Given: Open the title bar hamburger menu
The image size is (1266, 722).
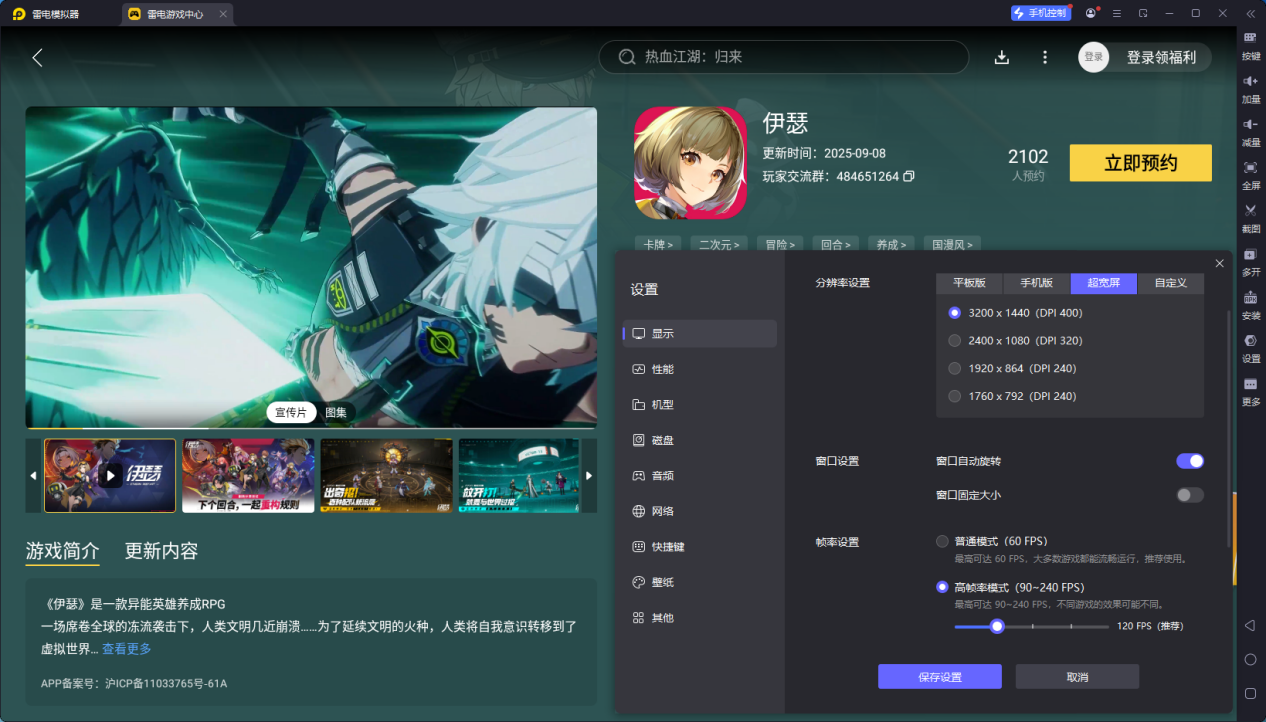Looking at the screenshot, I should [x=1116, y=13].
